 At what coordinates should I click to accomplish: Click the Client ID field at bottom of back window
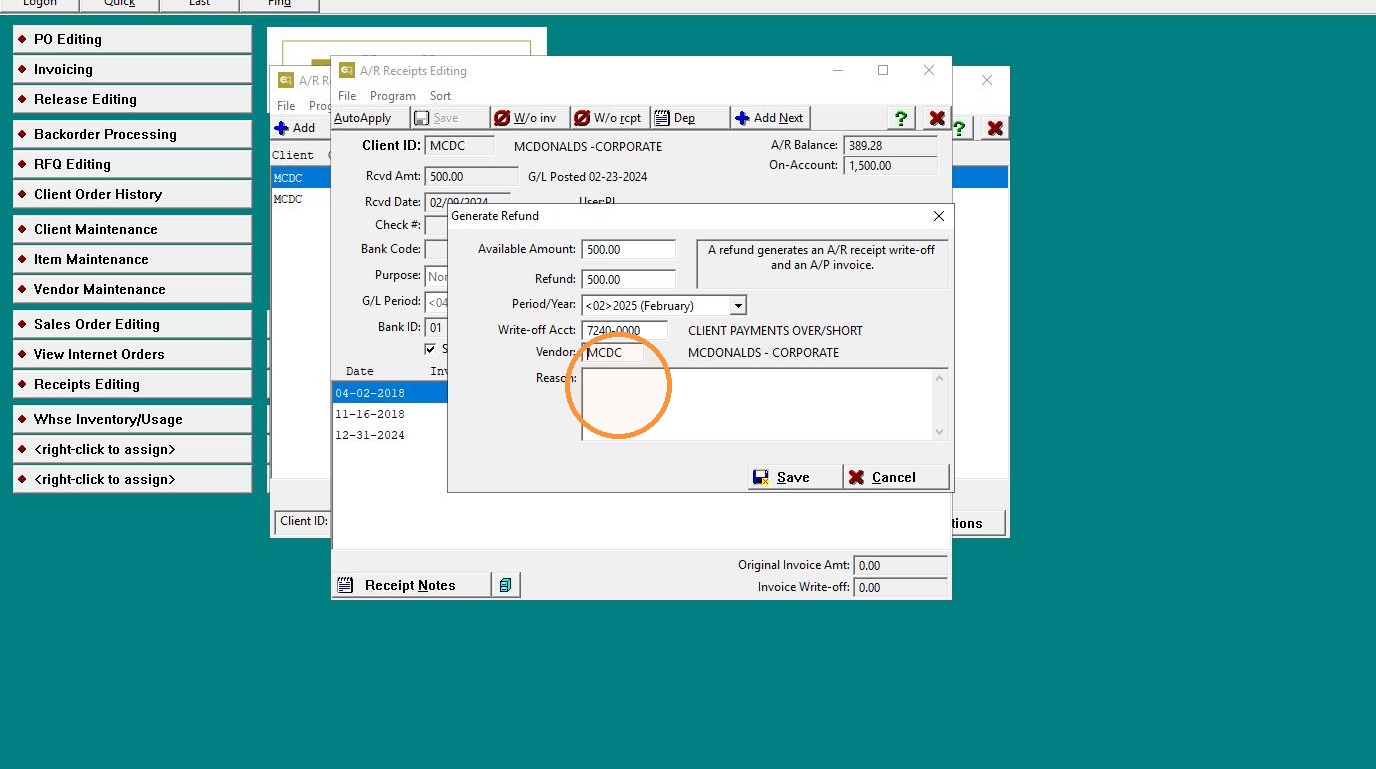[303, 521]
